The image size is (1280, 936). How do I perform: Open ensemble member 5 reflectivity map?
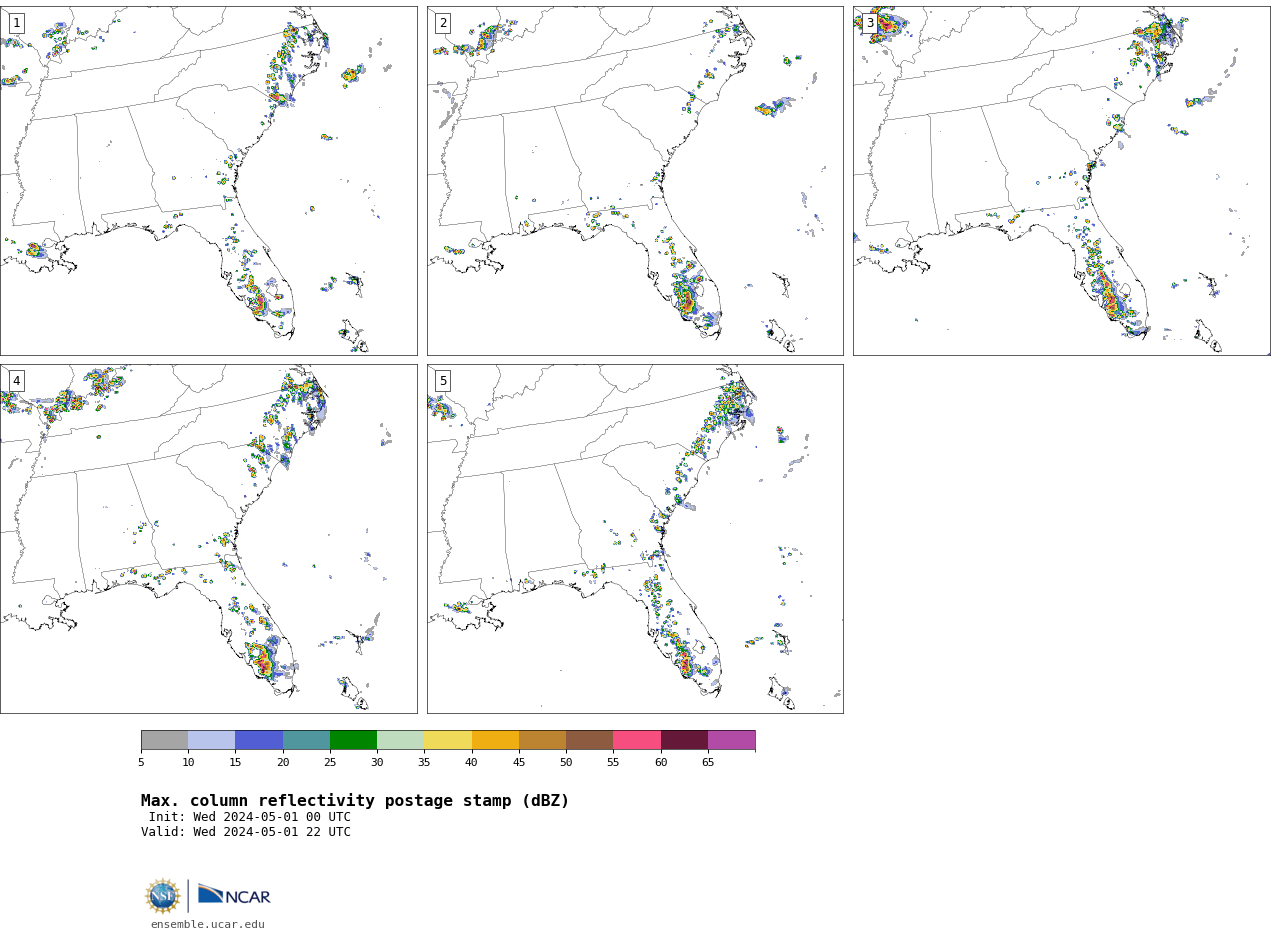(635, 539)
